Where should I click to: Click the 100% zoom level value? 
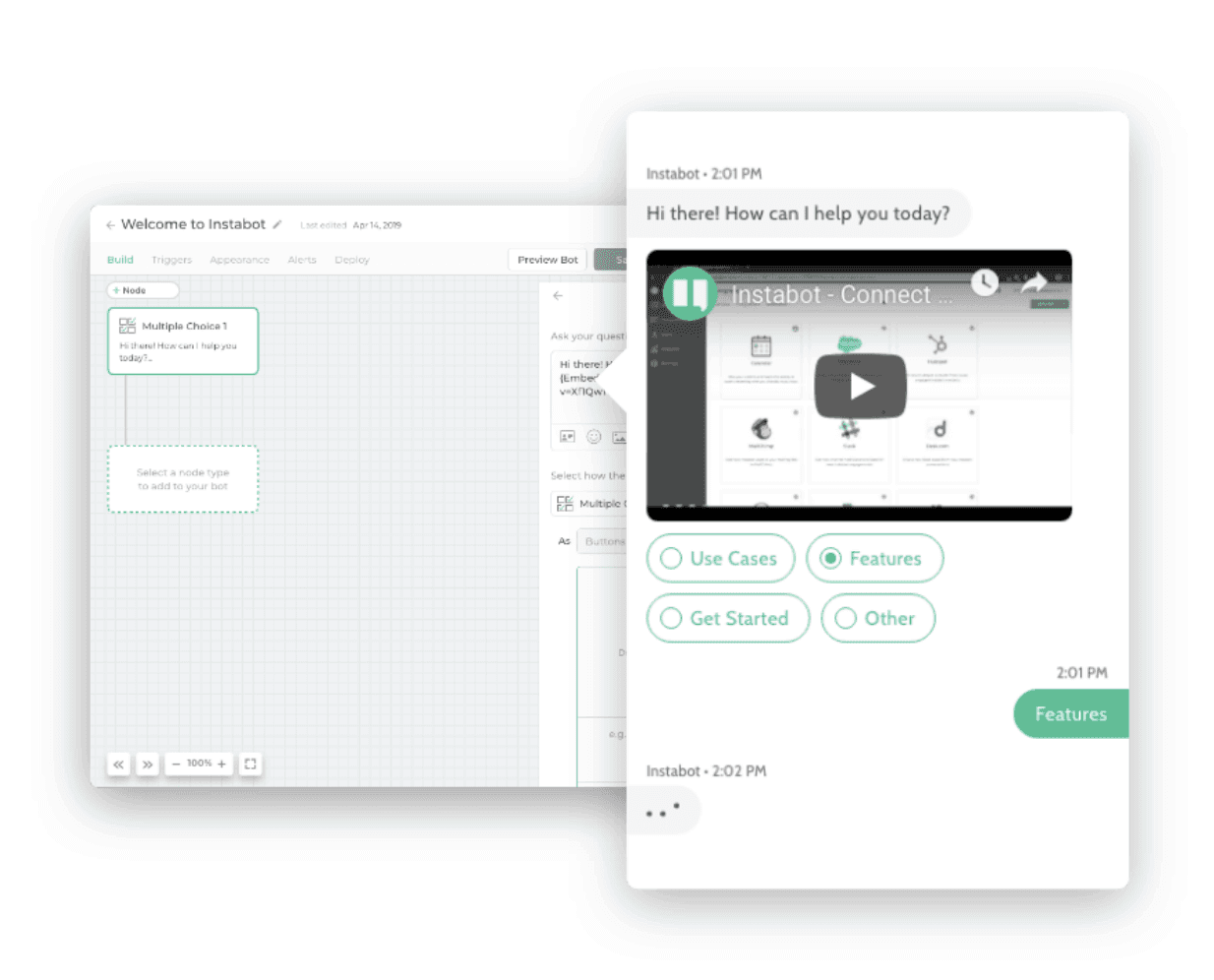tap(200, 764)
